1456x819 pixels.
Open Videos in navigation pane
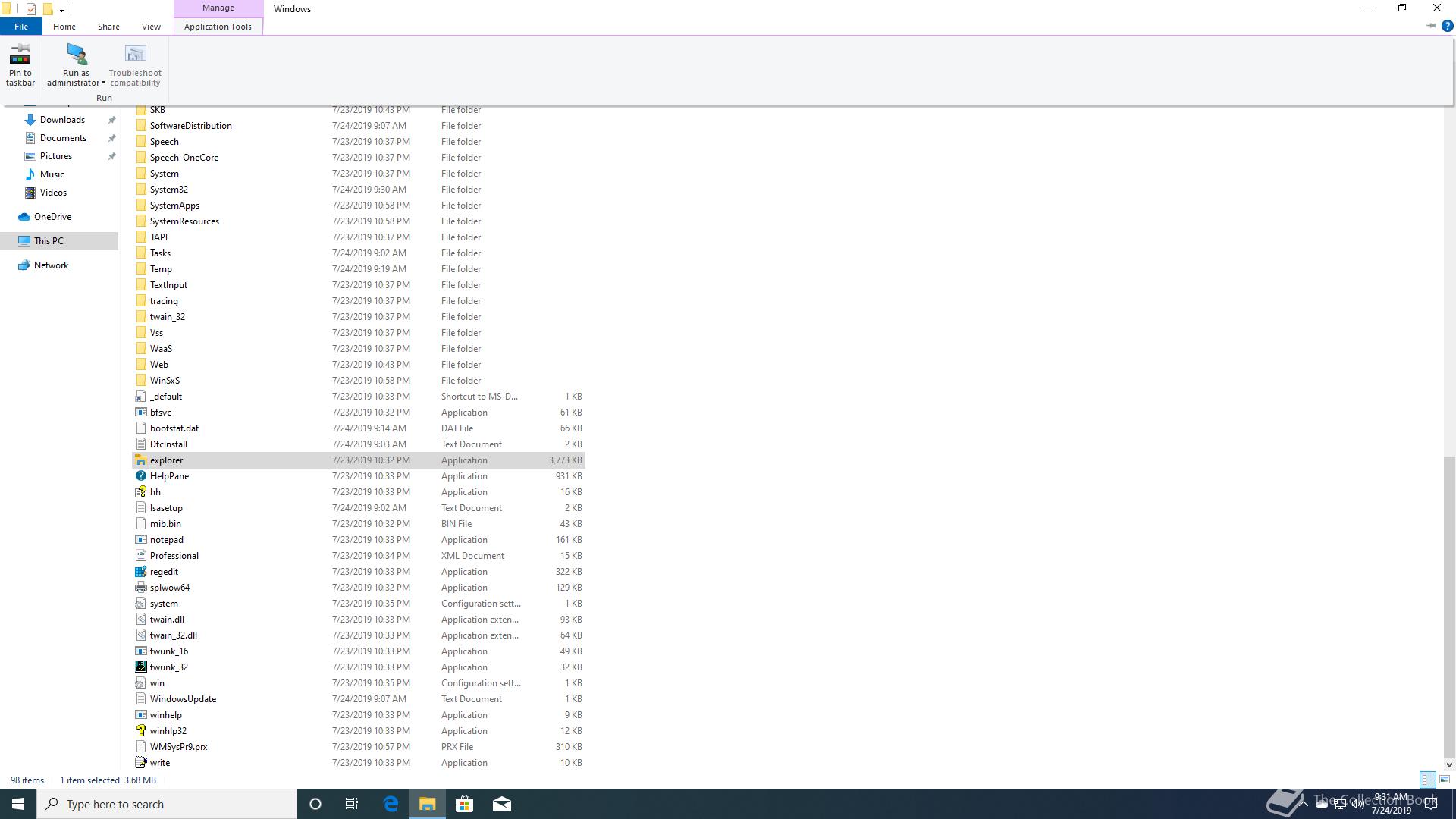(x=53, y=193)
